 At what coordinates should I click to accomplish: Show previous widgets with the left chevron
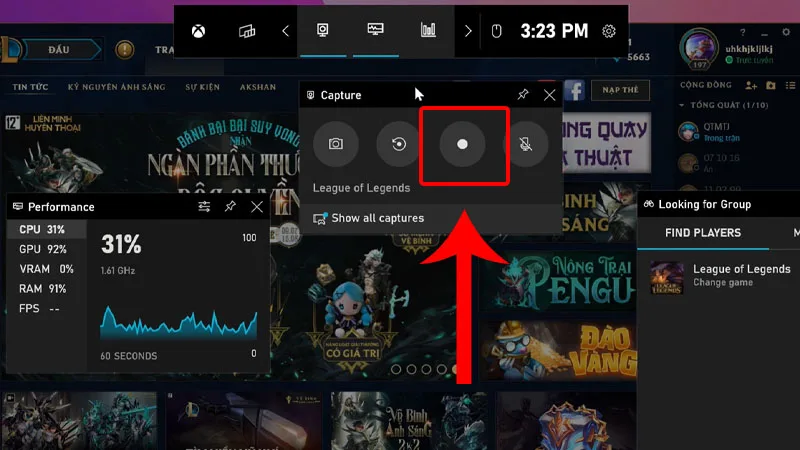(285, 32)
